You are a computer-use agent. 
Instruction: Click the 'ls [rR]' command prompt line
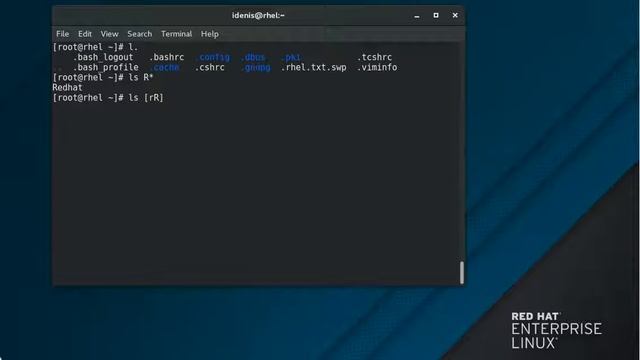pos(108,98)
